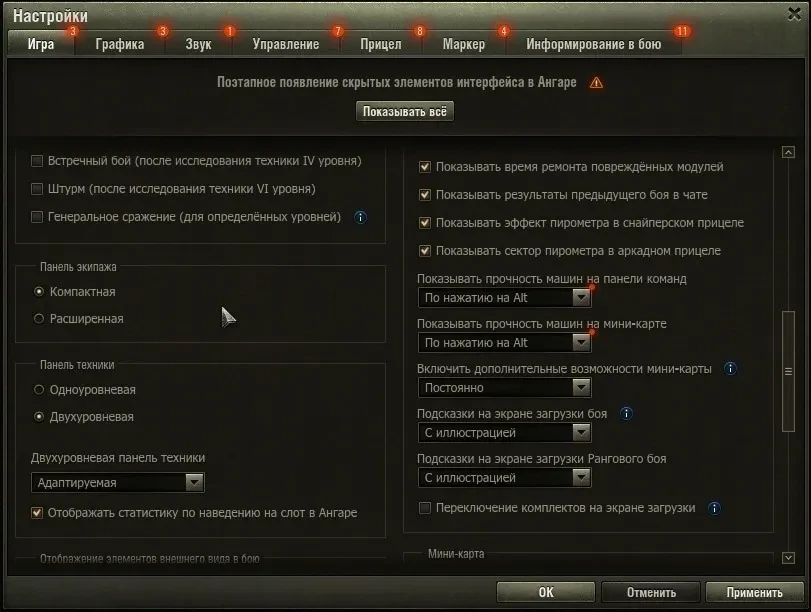Toggle Отображать статистику по наведению на слот
This screenshot has width=811, height=612.
[37, 513]
